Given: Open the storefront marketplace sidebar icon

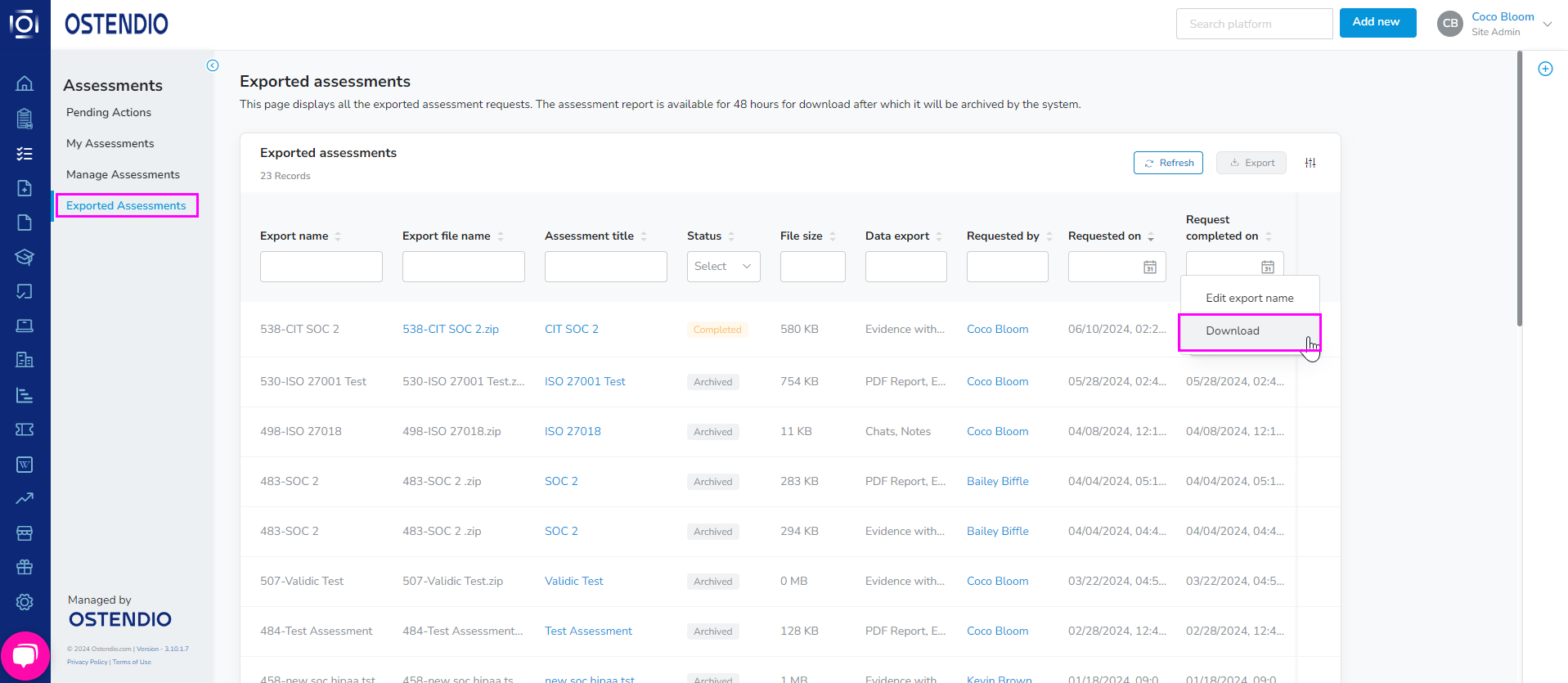Looking at the screenshot, I should 25,533.
